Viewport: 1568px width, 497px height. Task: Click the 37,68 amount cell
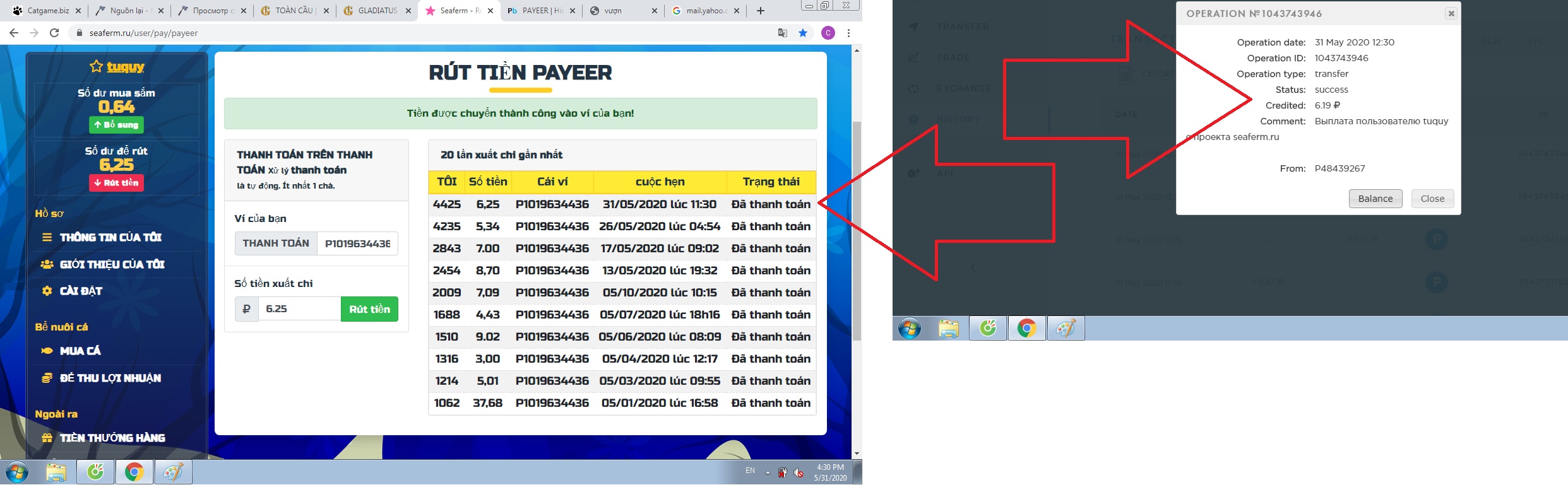click(x=488, y=403)
